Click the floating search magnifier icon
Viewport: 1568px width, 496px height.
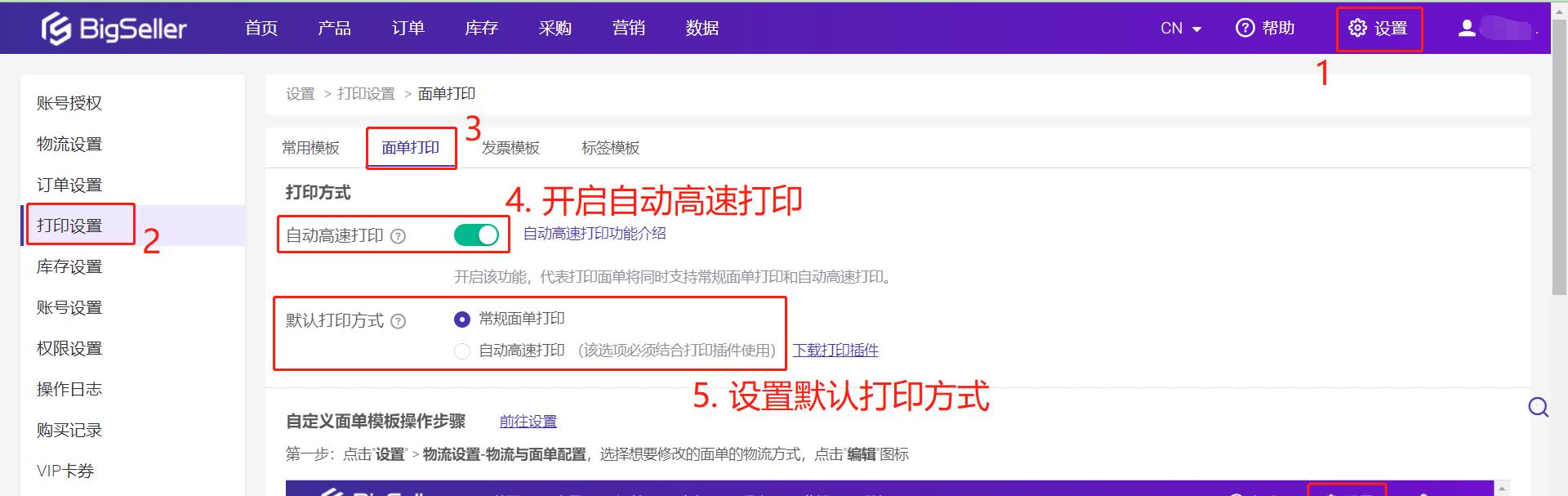[1538, 407]
